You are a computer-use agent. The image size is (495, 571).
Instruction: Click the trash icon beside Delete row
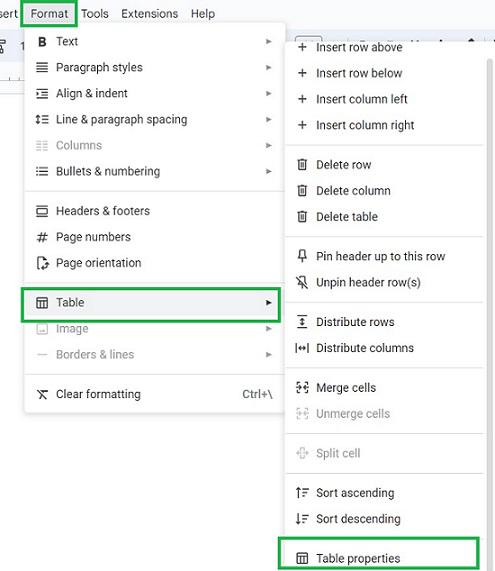302,165
